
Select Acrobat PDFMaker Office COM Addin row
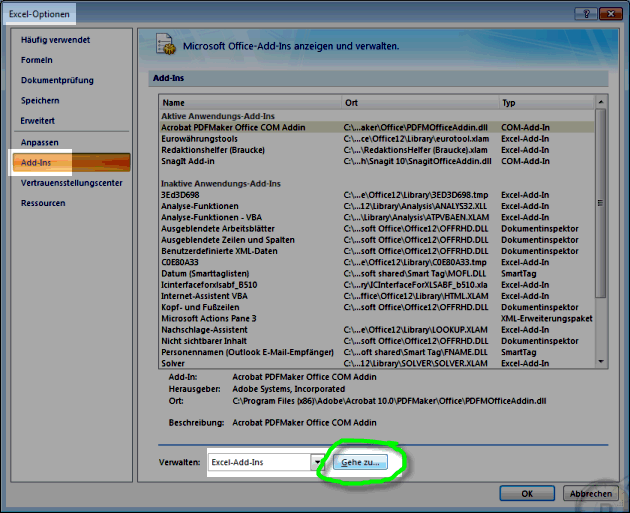(x=376, y=127)
